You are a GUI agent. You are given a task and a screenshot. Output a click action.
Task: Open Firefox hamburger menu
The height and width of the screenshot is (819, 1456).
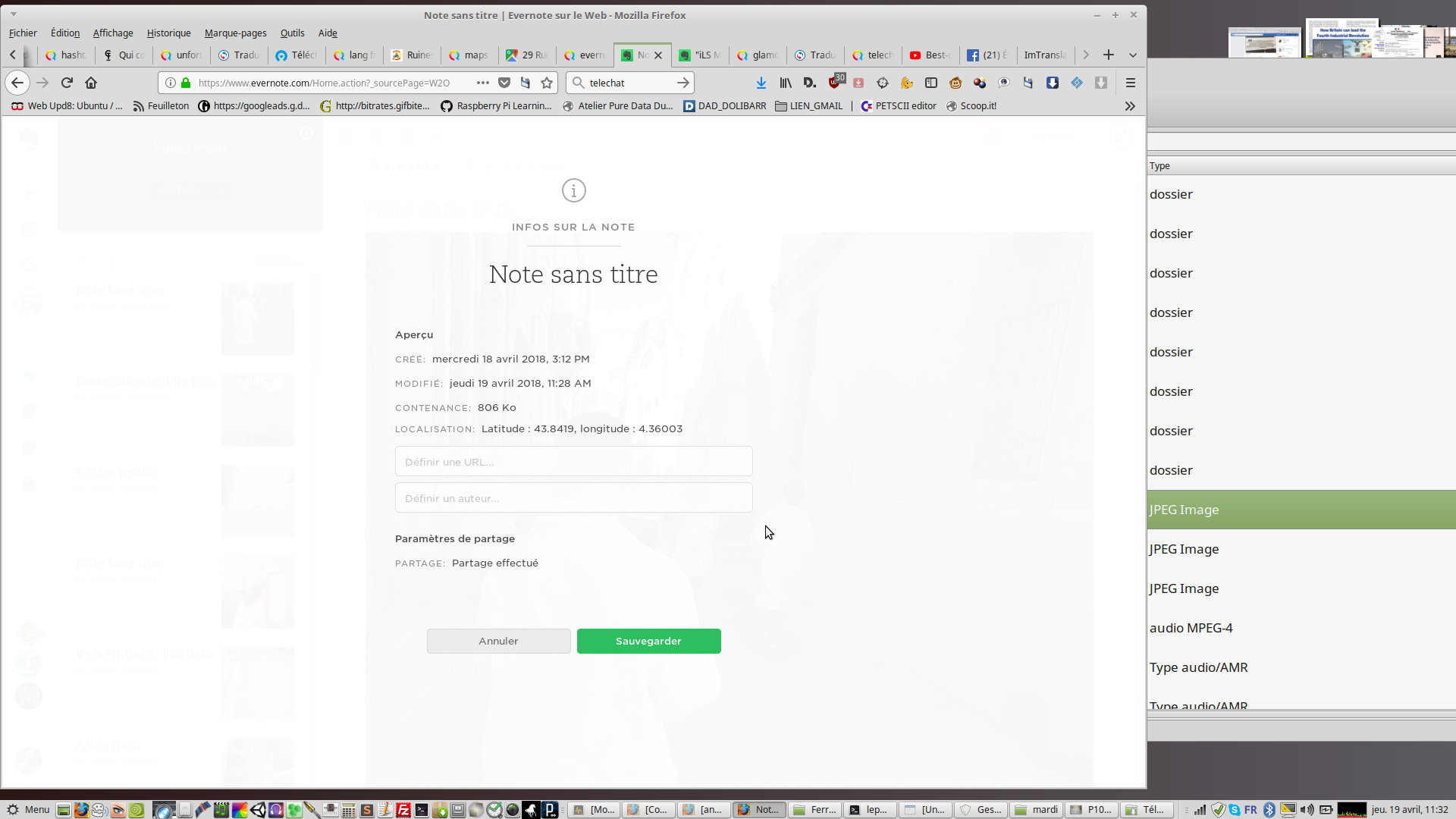click(x=1131, y=83)
